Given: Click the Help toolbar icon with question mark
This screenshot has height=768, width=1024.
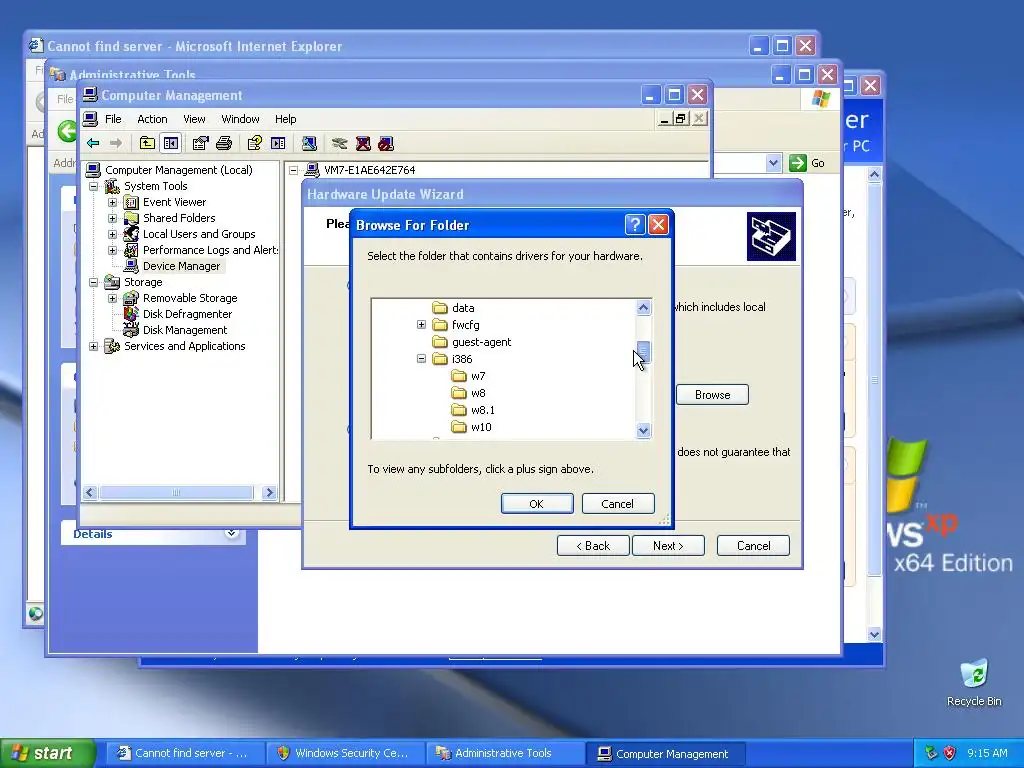Looking at the screenshot, I should (255, 143).
